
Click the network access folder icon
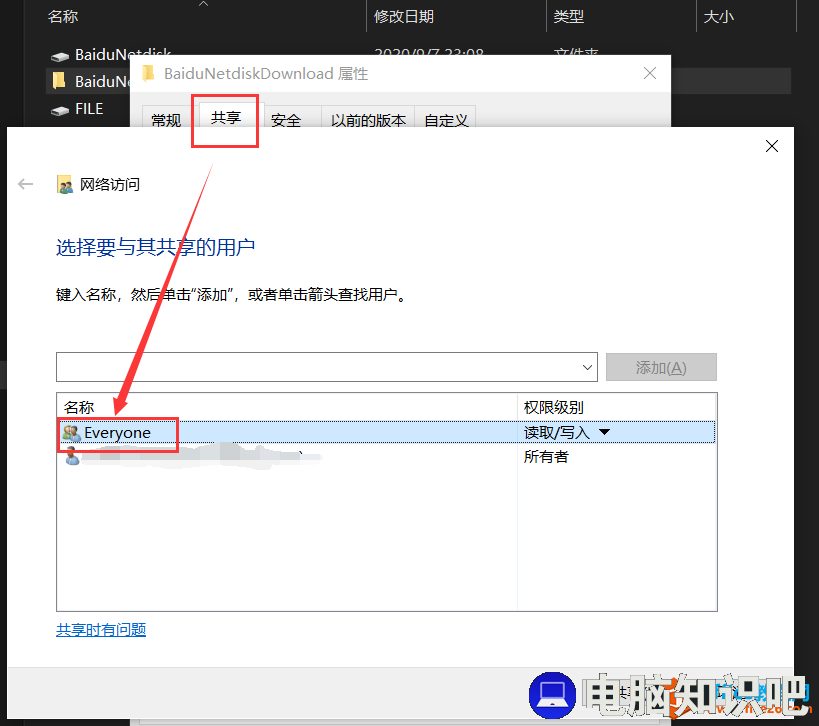pos(65,184)
